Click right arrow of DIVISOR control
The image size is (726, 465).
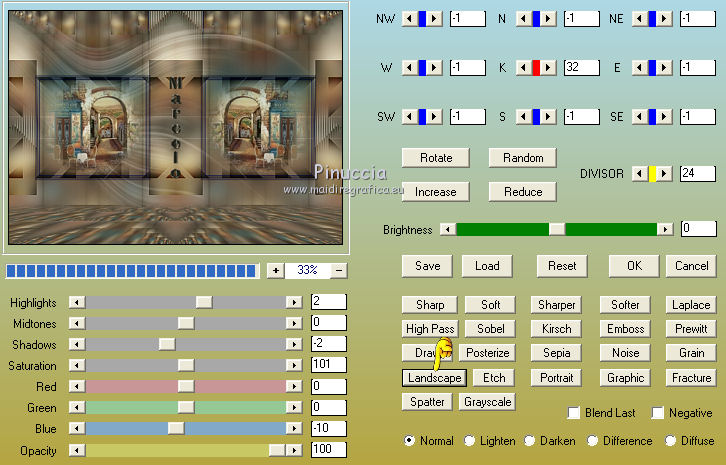[x=665, y=174]
